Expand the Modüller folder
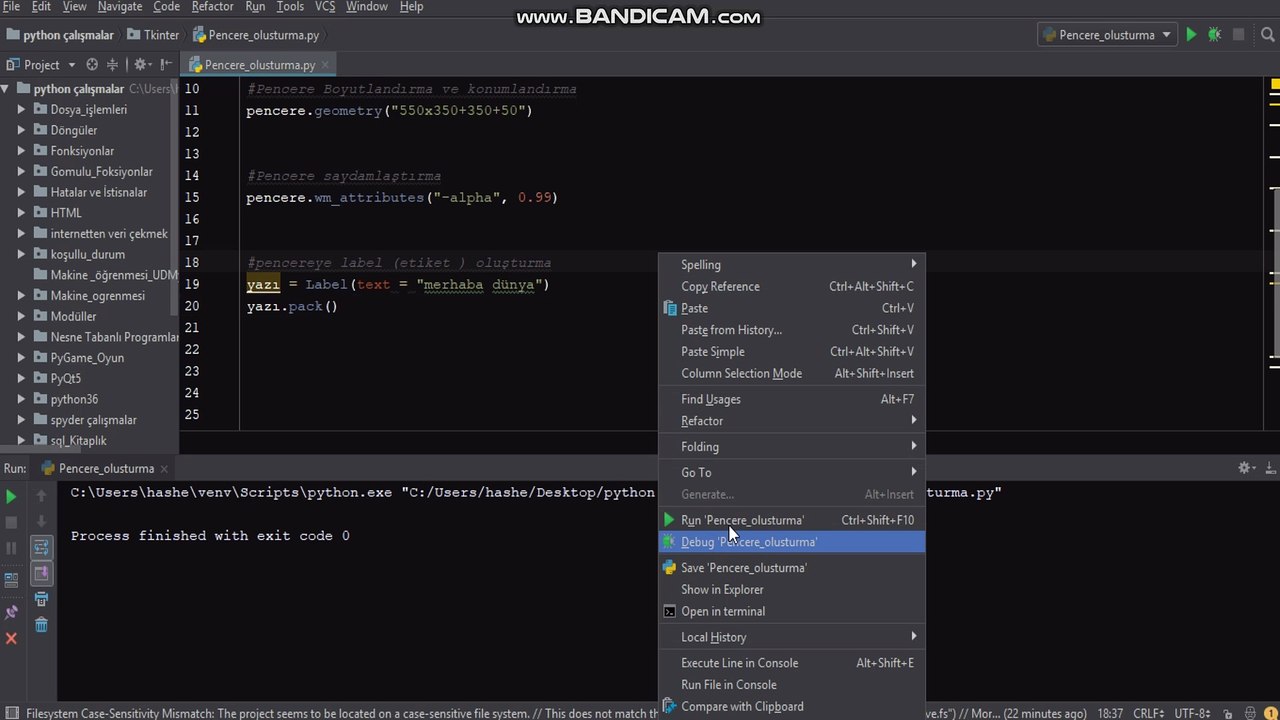Screen dimensions: 1280x720 click(x=21, y=316)
